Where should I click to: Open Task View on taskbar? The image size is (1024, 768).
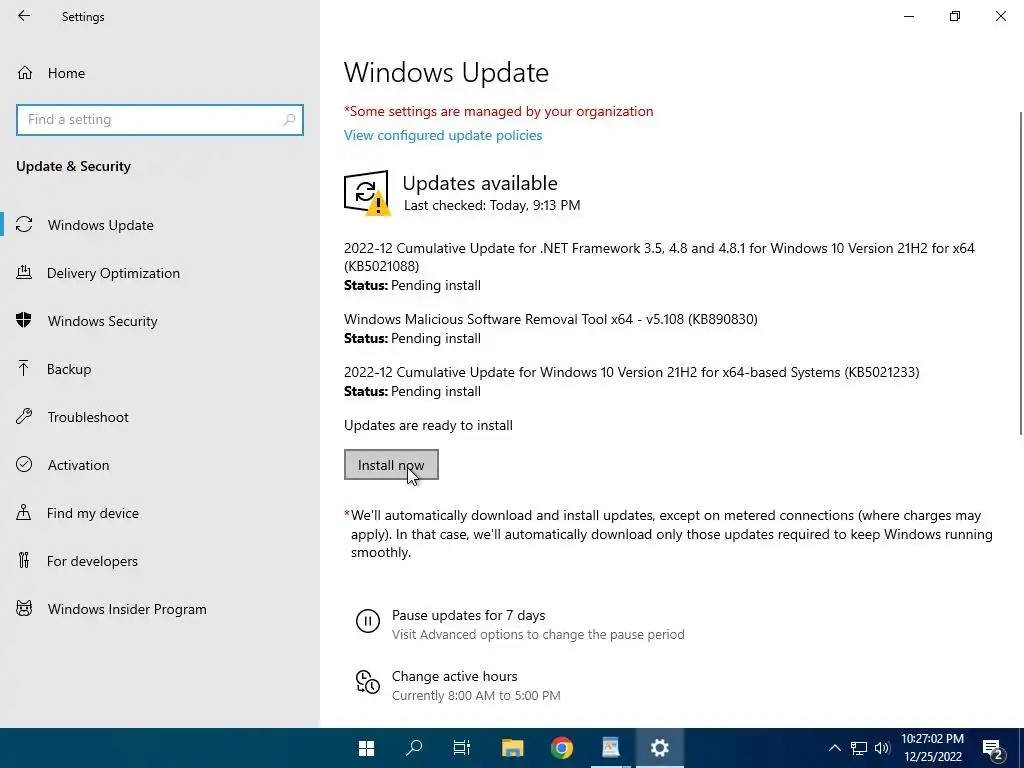462,748
